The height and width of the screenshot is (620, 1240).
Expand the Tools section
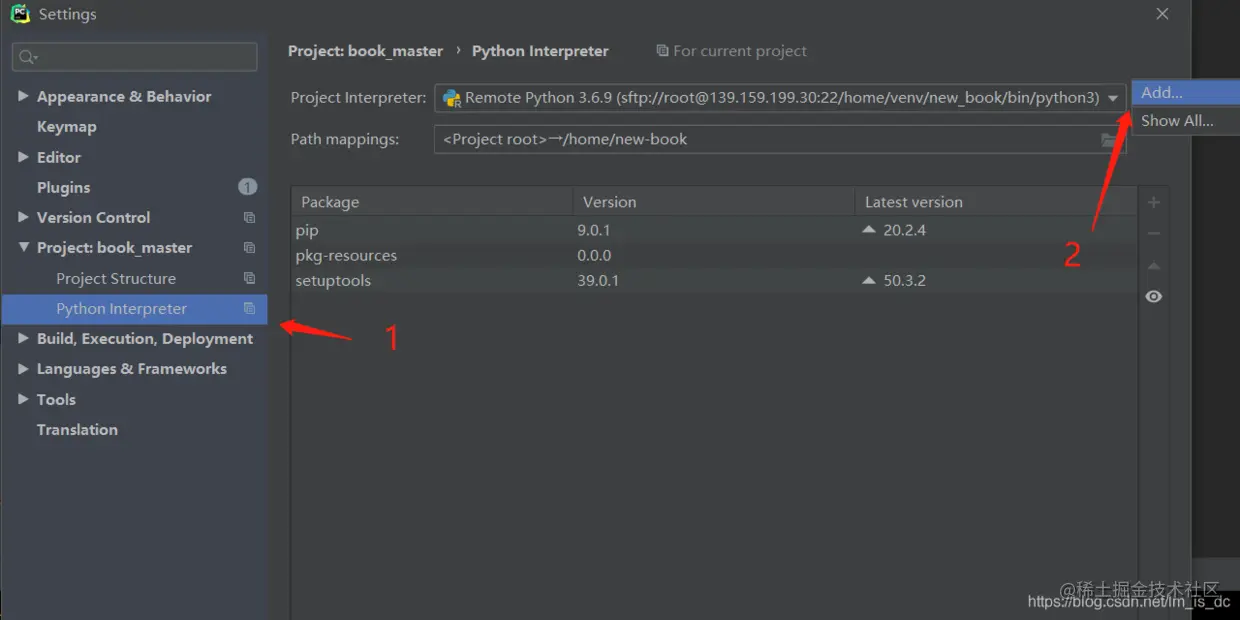[23, 399]
